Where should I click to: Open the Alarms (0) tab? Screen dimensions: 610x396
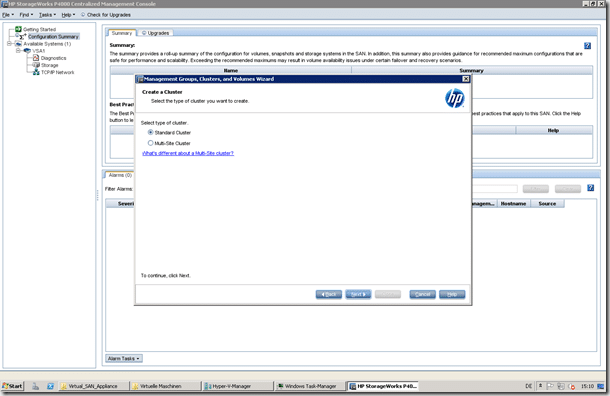pyautogui.click(x=120, y=175)
